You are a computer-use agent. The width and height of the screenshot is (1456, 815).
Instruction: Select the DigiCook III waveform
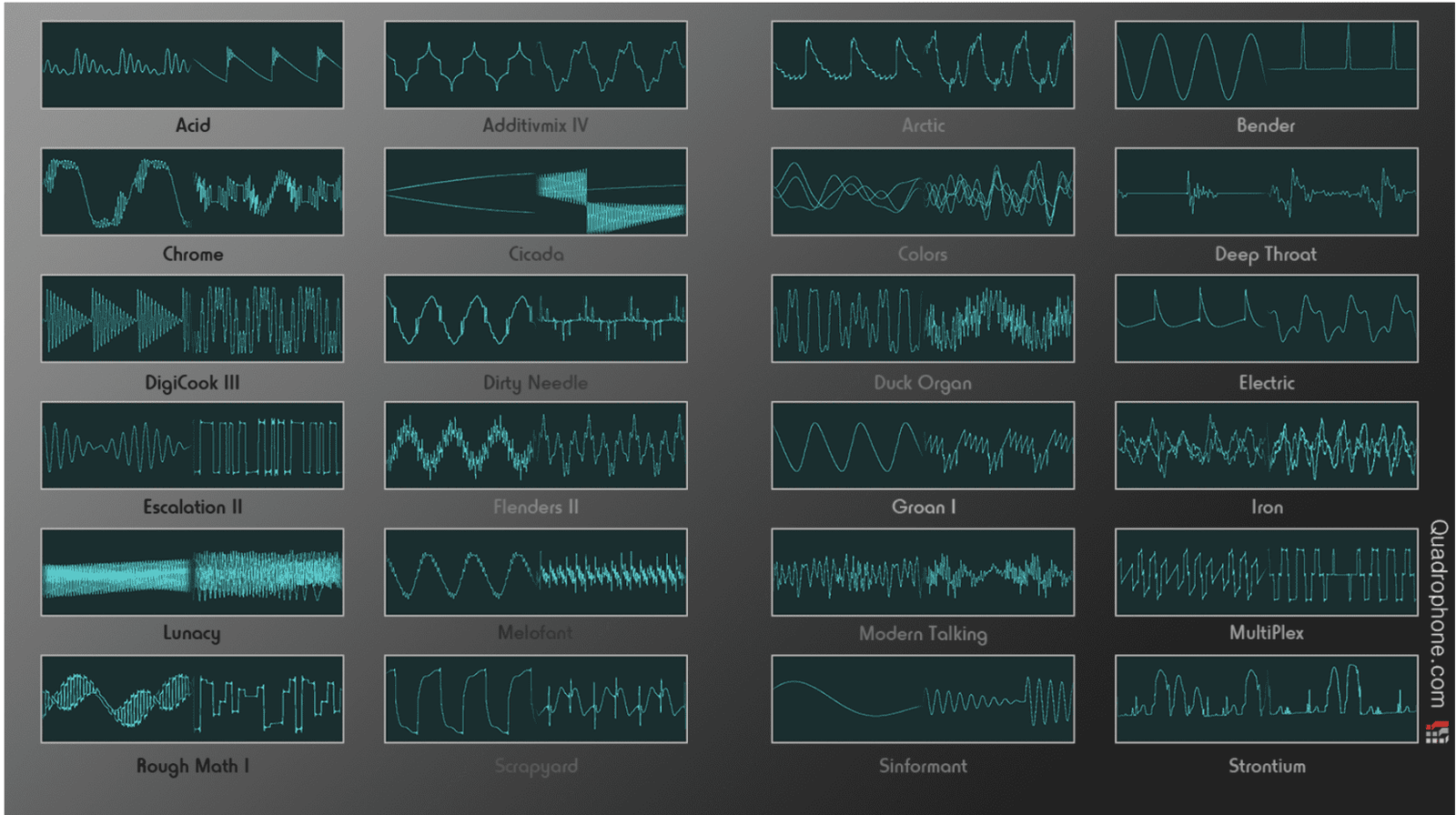[192, 318]
